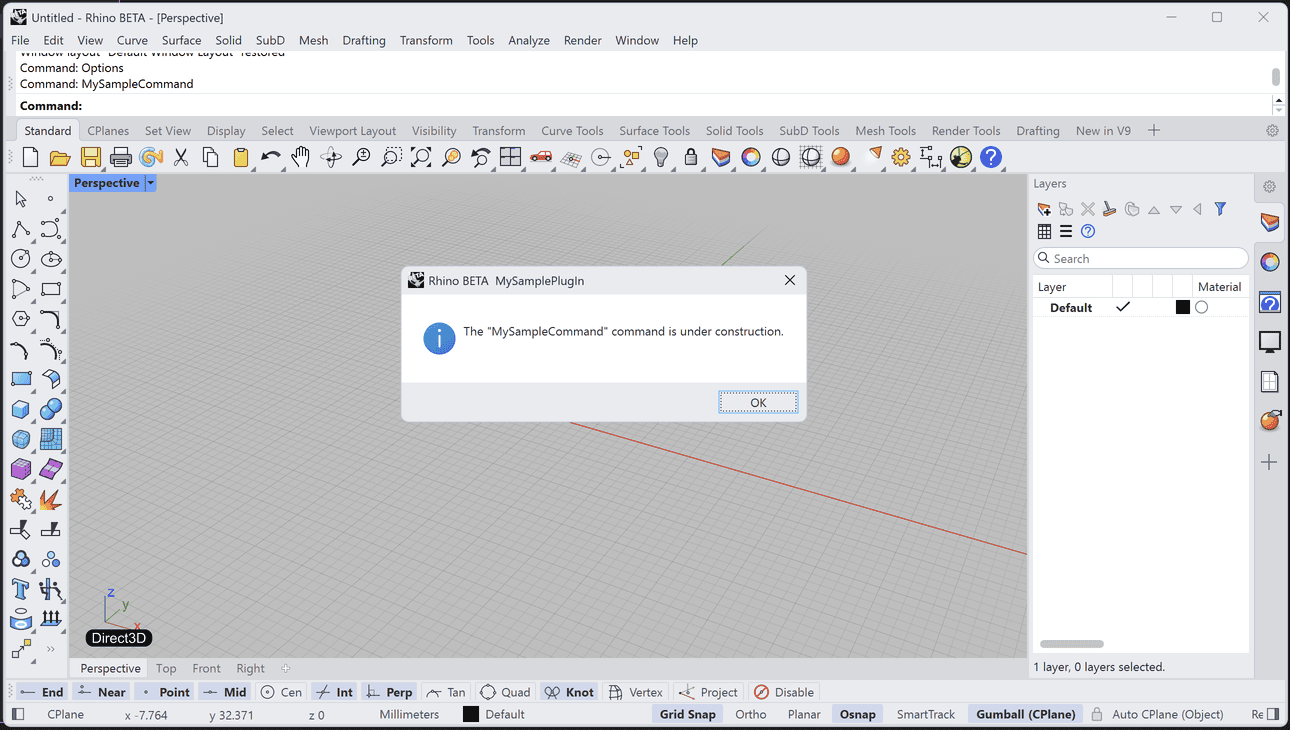Click the light bulb Hide/Show icon
Image resolution: width=1290 pixels, height=730 pixels.
[661, 157]
